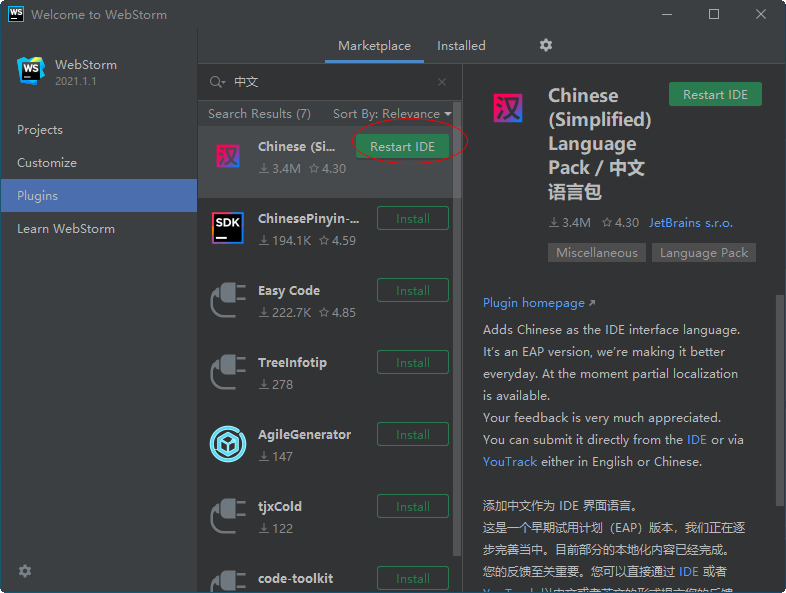Install the TreeInfotip plugin
The height and width of the screenshot is (593, 786).
click(413, 362)
